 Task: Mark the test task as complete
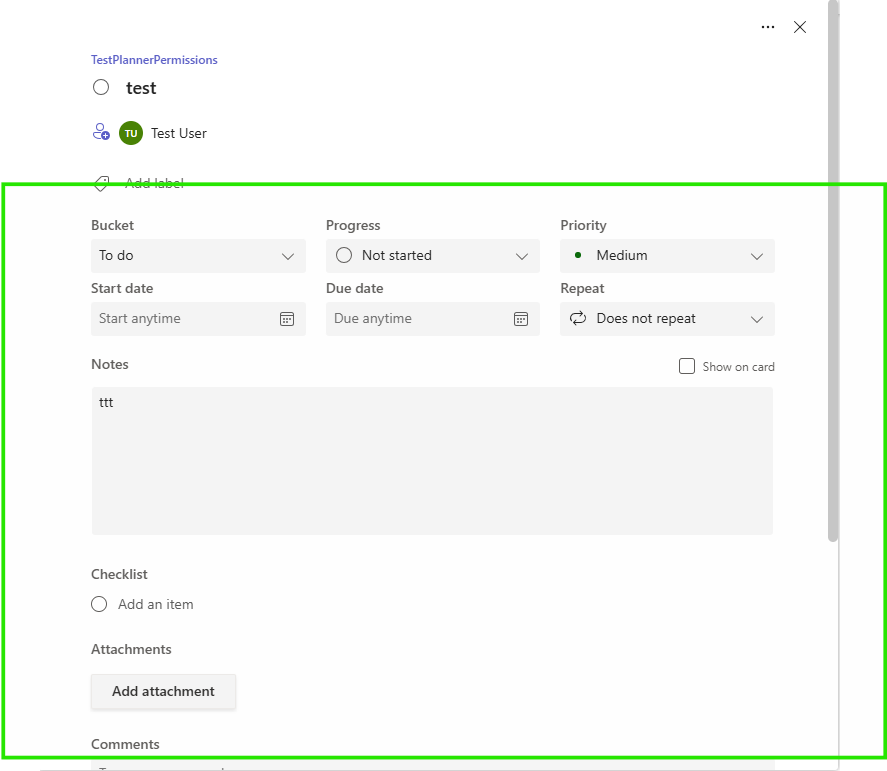click(x=101, y=87)
